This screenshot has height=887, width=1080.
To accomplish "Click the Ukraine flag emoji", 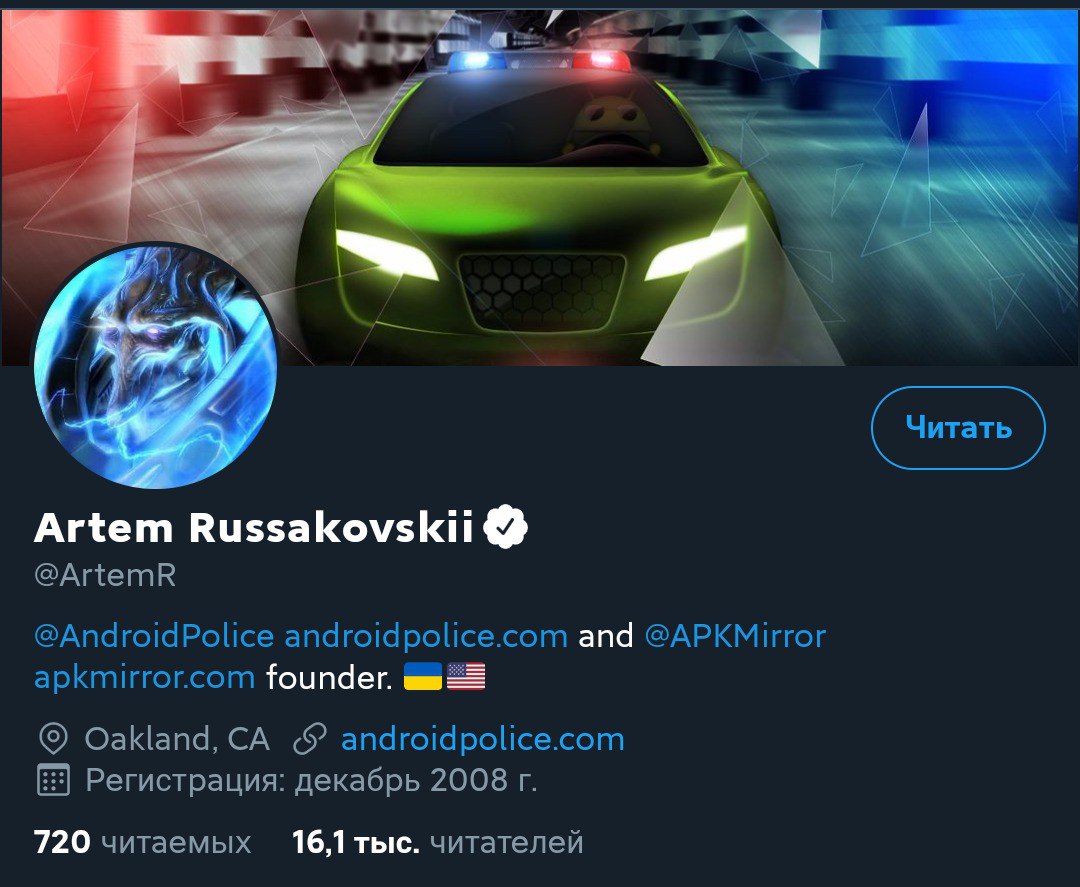I will pyautogui.click(x=422, y=676).
